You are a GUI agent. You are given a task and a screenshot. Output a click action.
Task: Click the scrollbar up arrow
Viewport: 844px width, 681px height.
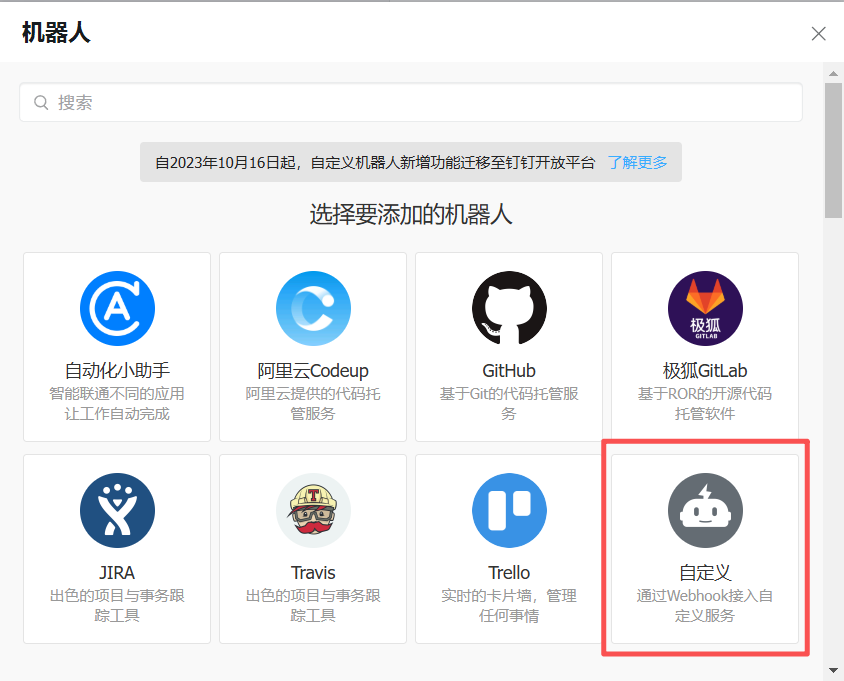833,73
